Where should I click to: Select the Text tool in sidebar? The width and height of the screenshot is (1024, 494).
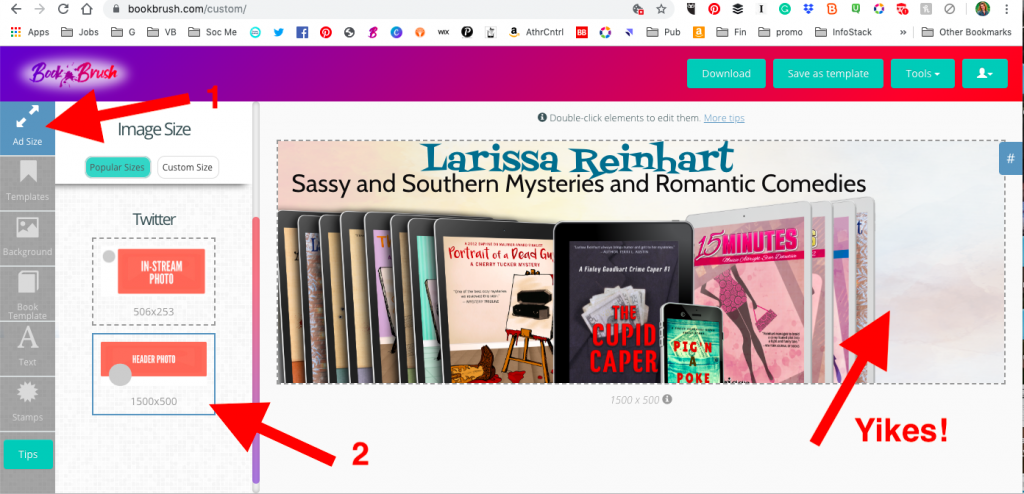27,346
